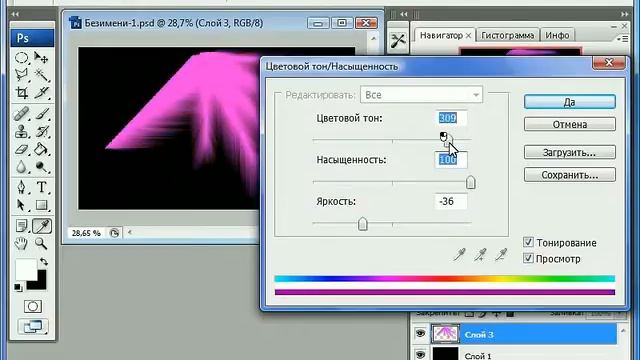640x360 pixels.
Task: Click status bar icon beside zoom percentage
Action: (114, 233)
